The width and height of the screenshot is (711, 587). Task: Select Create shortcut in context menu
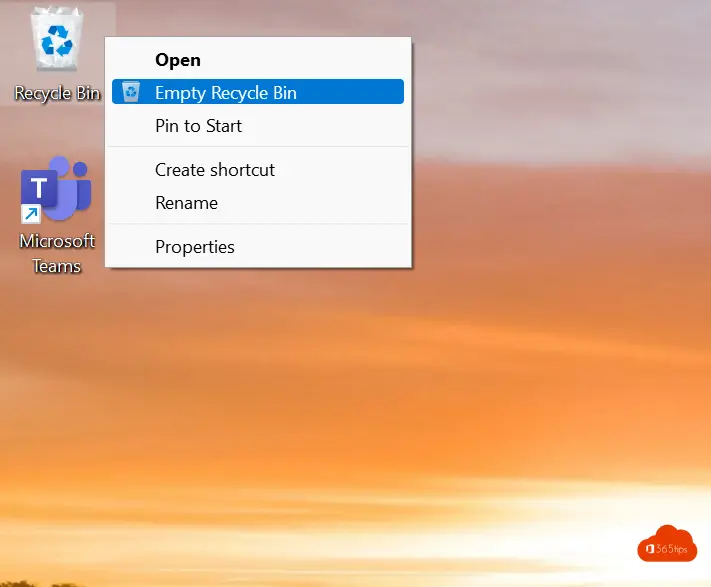[x=258, y=170]
